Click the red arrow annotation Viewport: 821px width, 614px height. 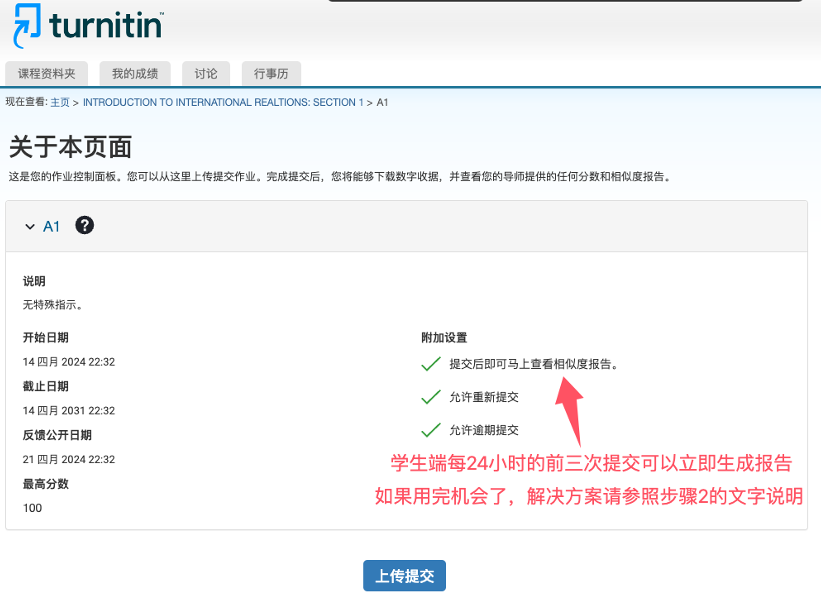pos(573,411)
